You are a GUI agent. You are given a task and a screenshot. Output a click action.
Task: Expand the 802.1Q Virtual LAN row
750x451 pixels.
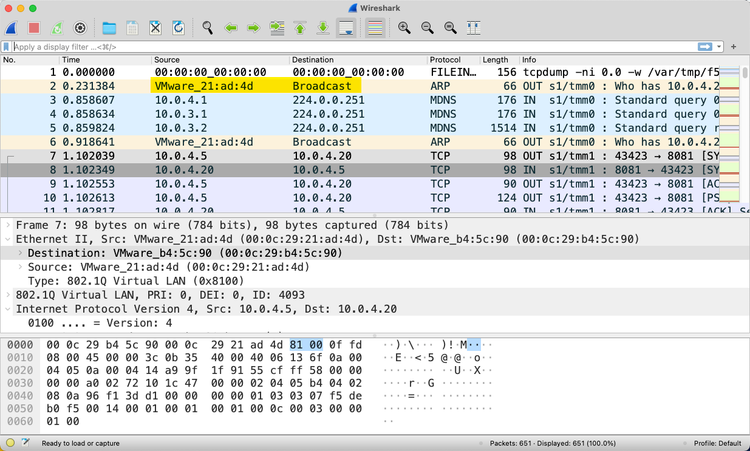(x=9, y=295)
